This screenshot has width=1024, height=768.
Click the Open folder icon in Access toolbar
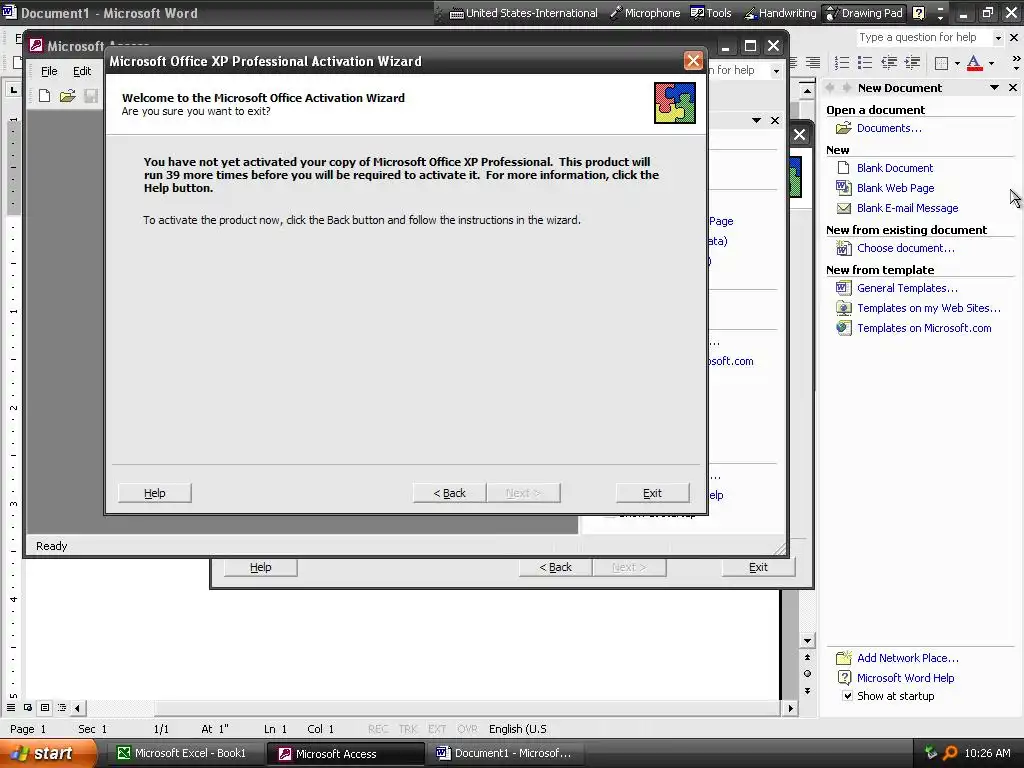67,96
